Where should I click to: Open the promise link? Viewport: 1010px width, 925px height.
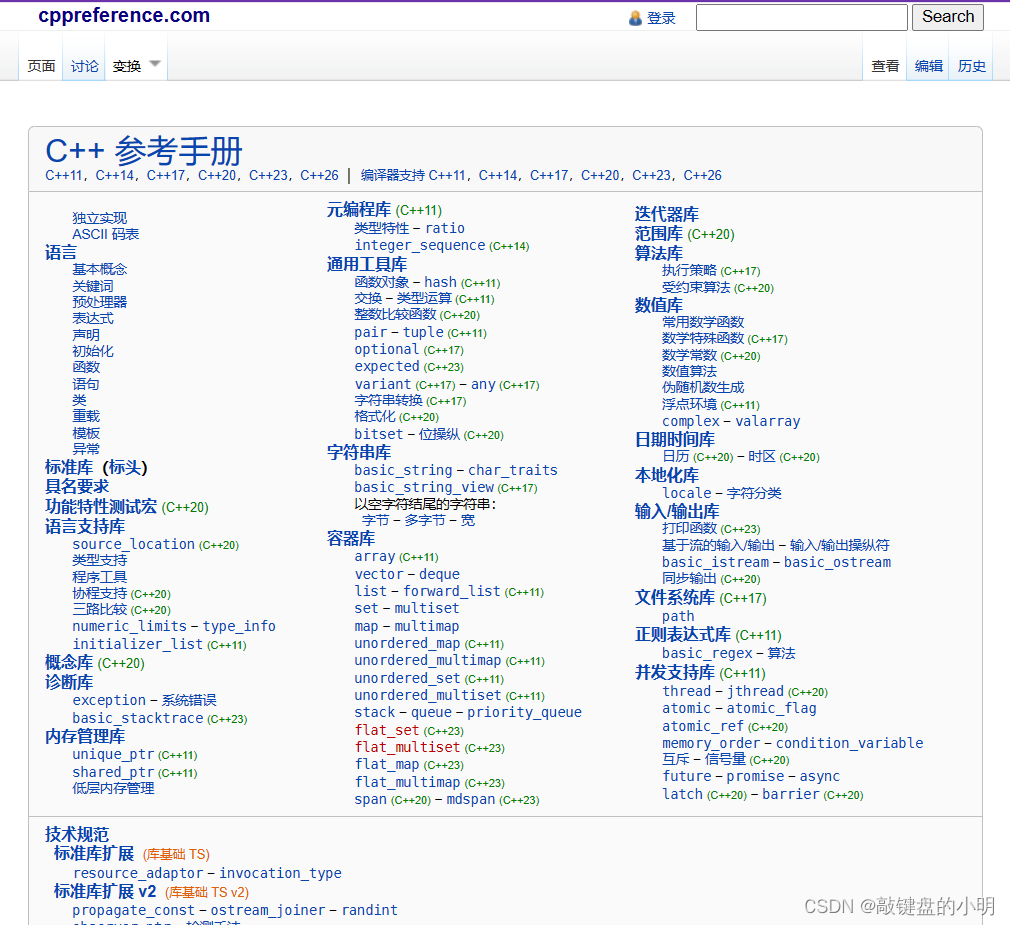[756, 776]
